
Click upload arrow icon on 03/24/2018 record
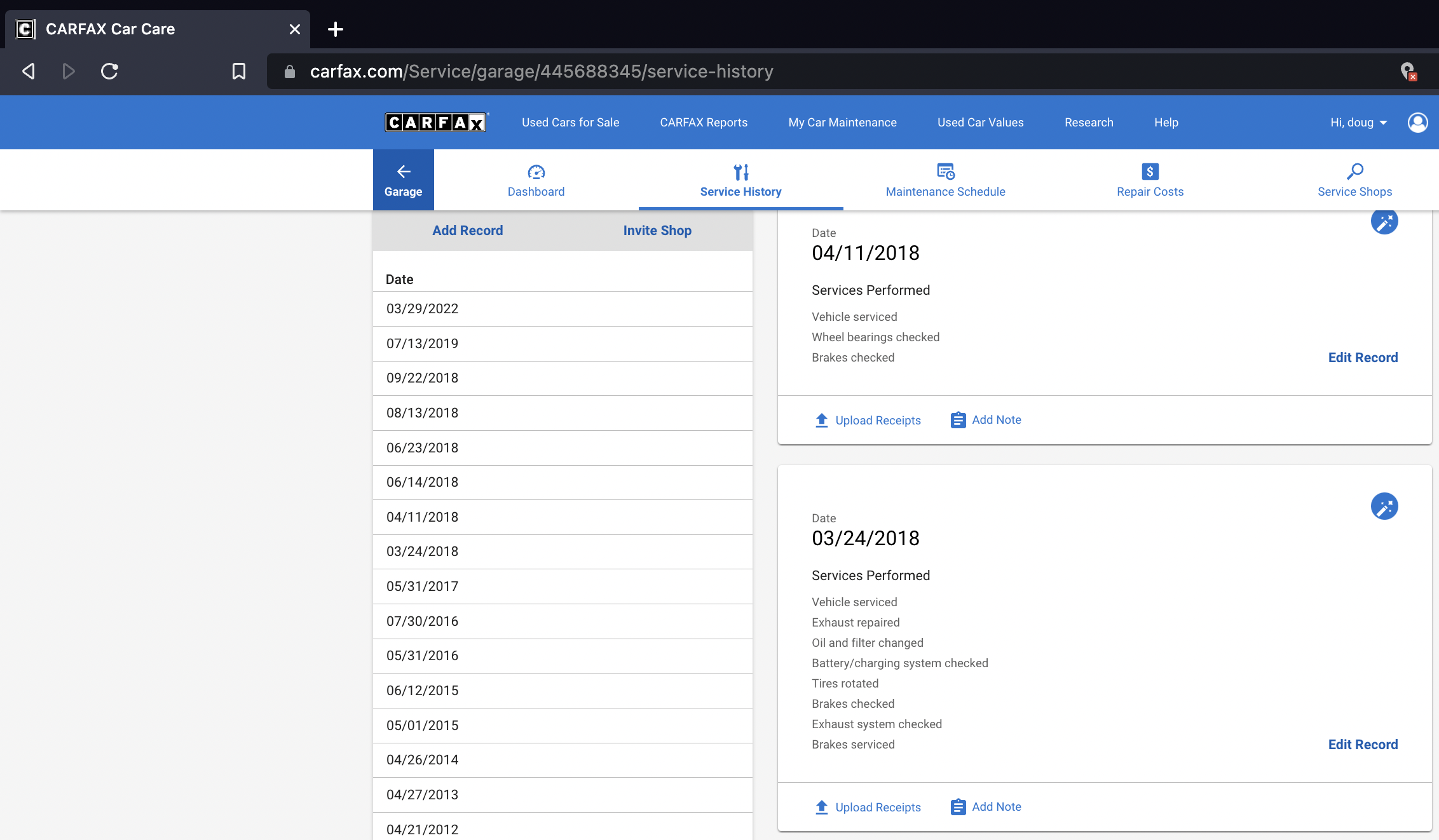point(822,807)
